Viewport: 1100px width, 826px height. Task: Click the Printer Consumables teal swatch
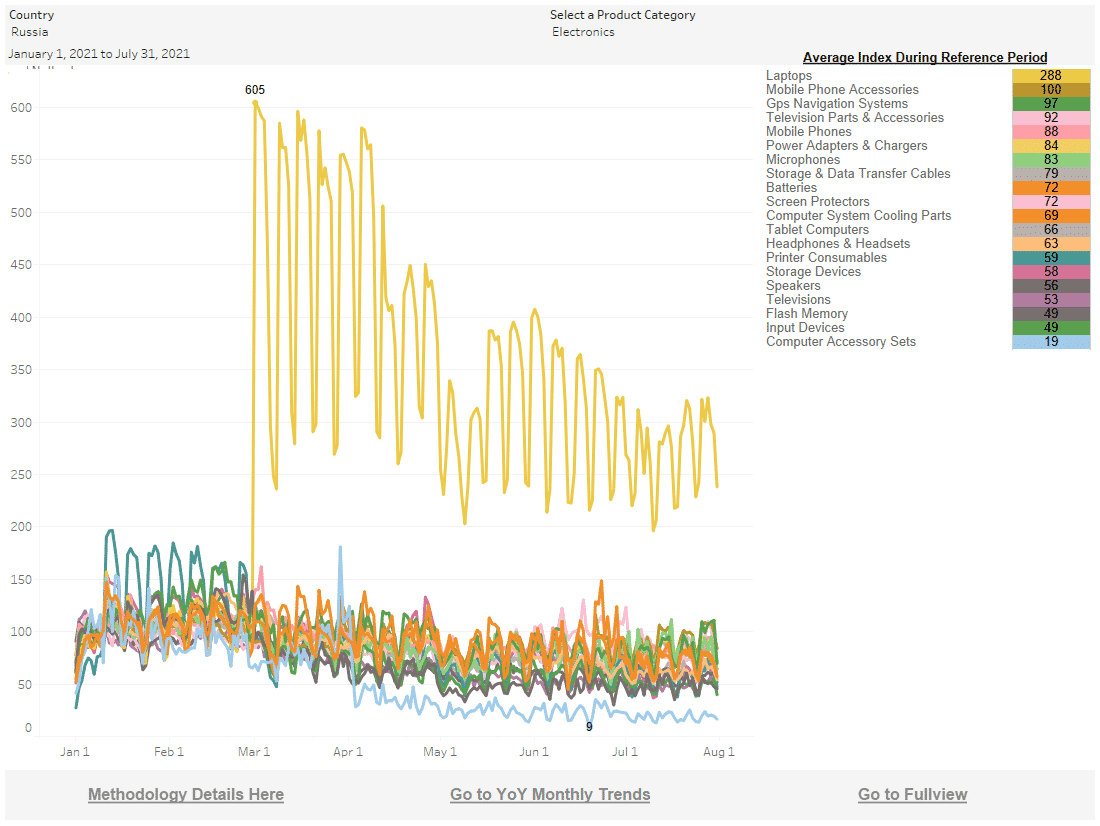coord(1051,258)
